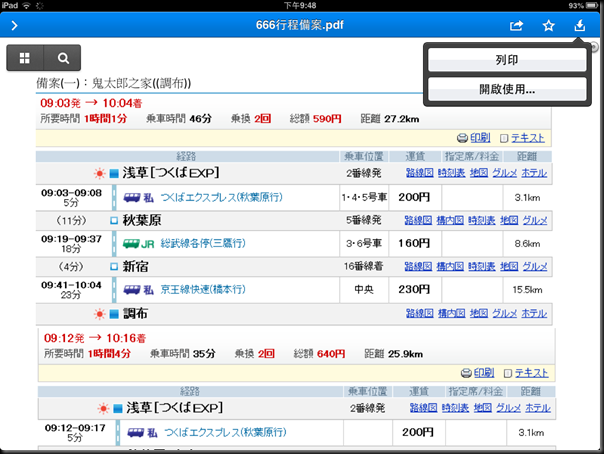Choose 開啟使用... in the popup menu
This screenshot has height=454, width=604.
pos(507,89)
